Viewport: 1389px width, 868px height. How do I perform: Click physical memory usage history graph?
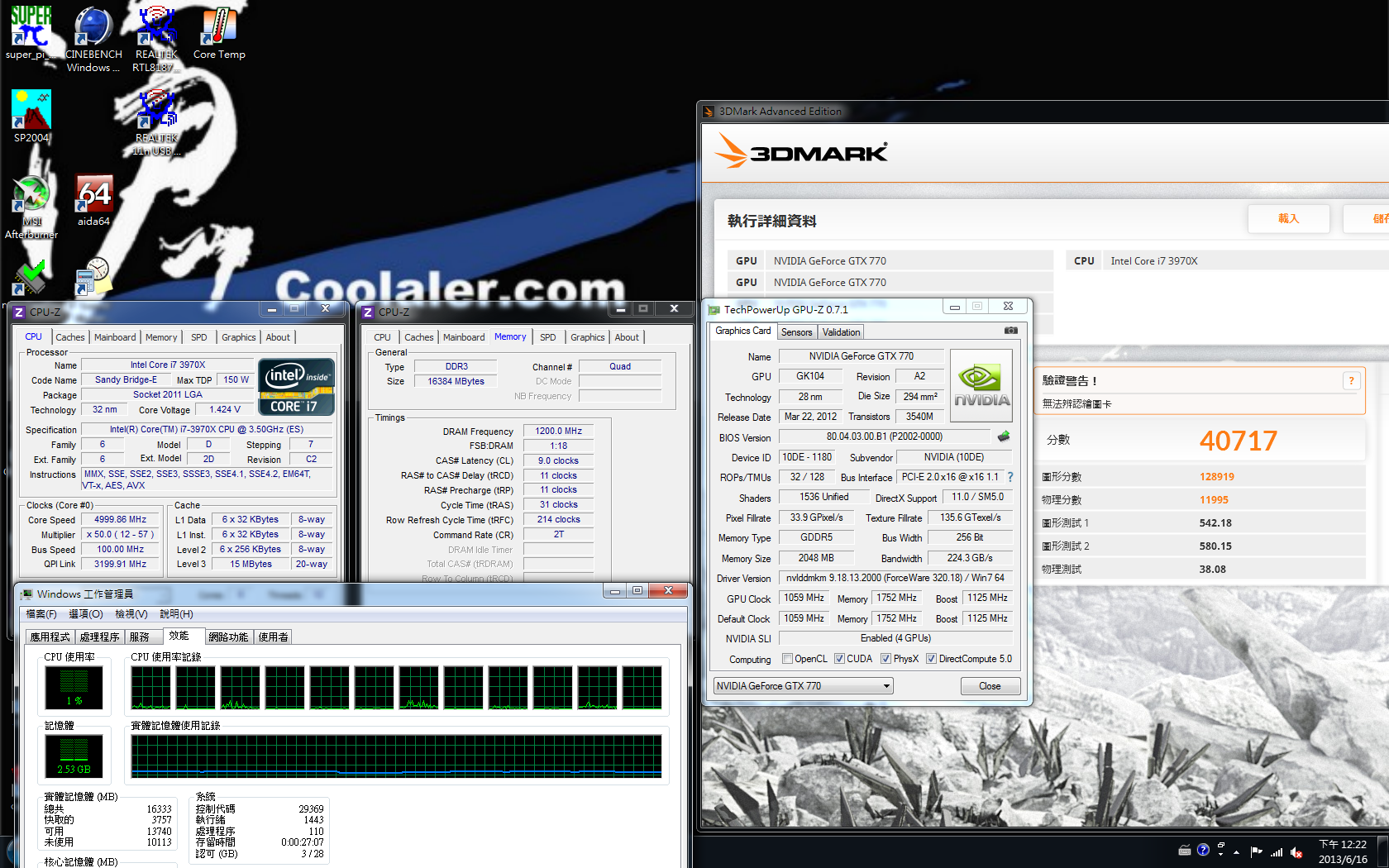[397, 756]
